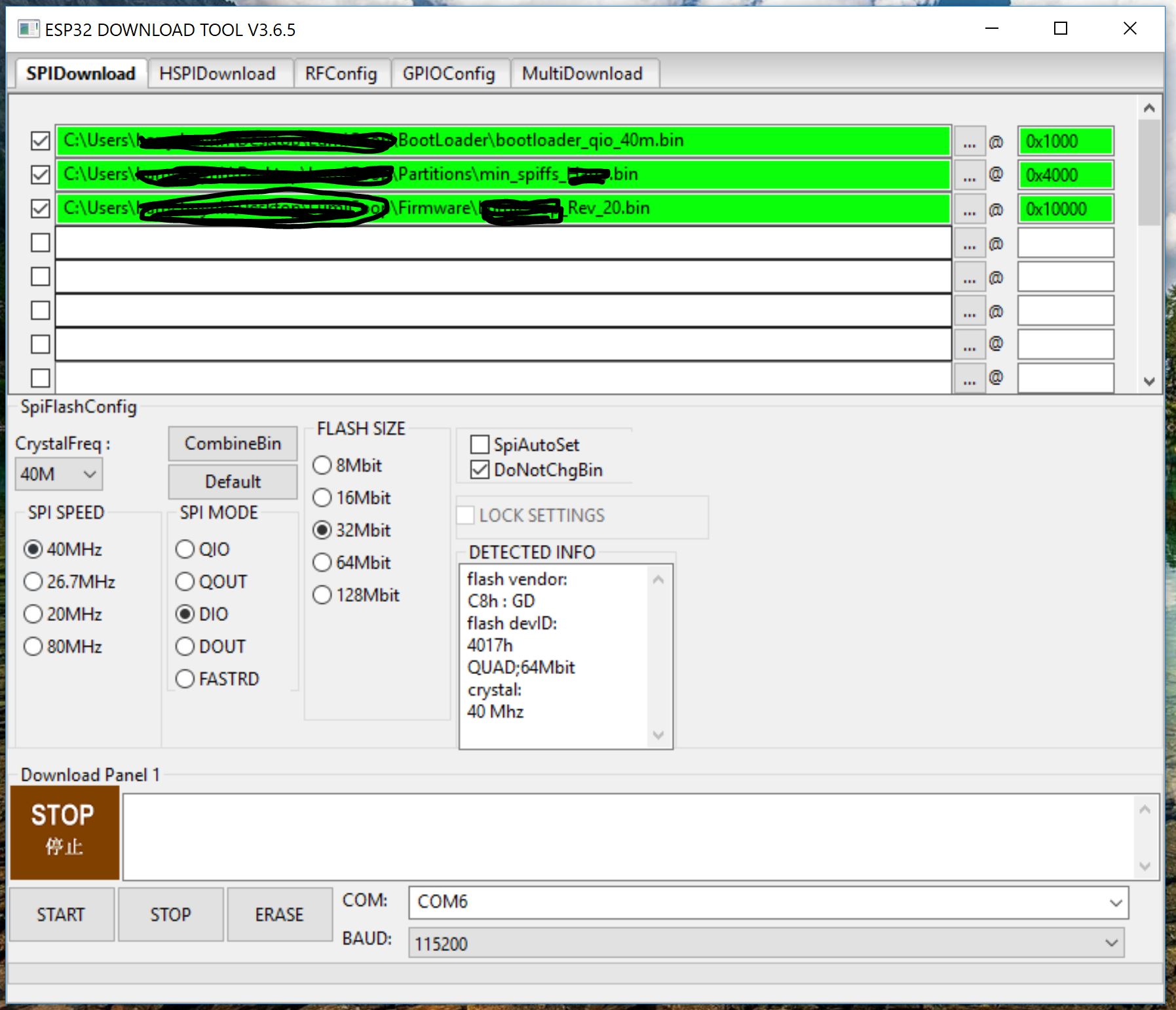Click the small STOP button
Viewport: 1176px width, 1010px height.
click(x=170, y=914)
